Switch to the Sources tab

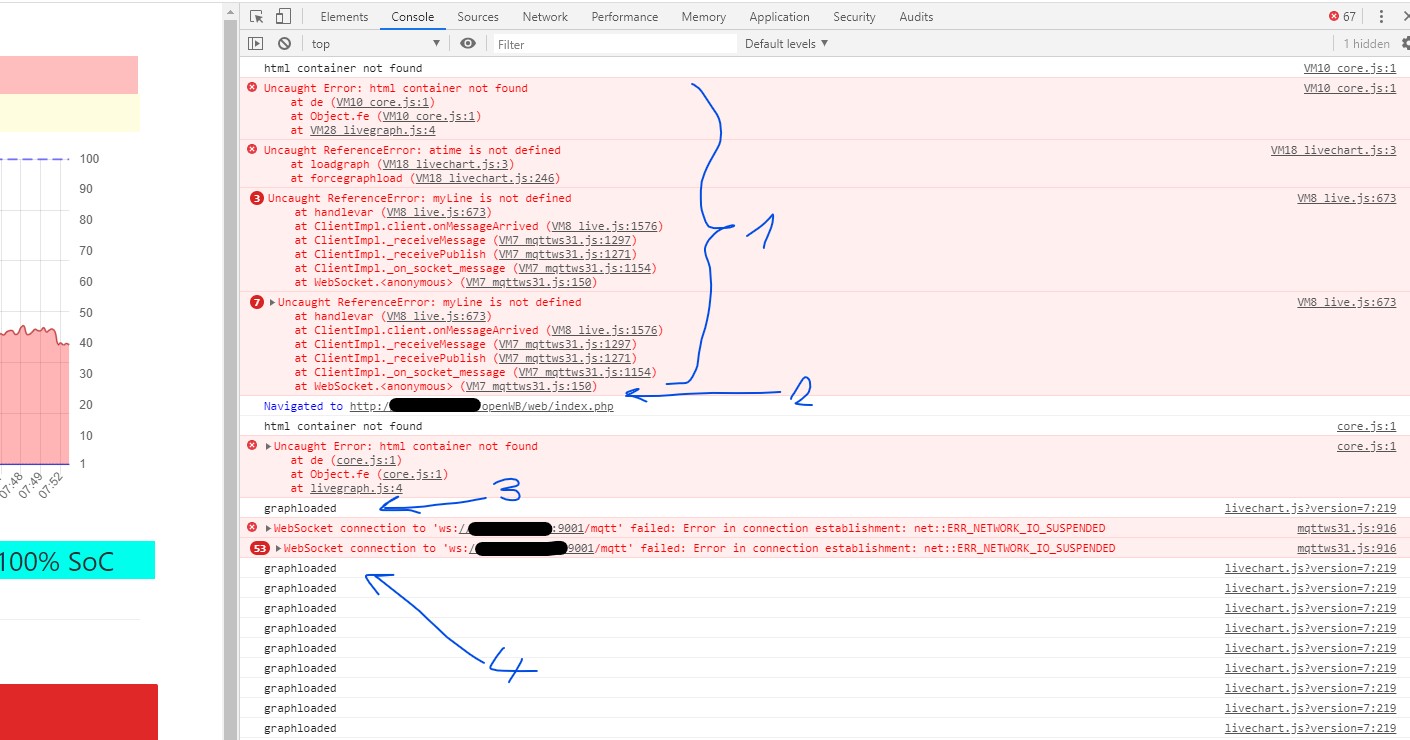point(478,16)
